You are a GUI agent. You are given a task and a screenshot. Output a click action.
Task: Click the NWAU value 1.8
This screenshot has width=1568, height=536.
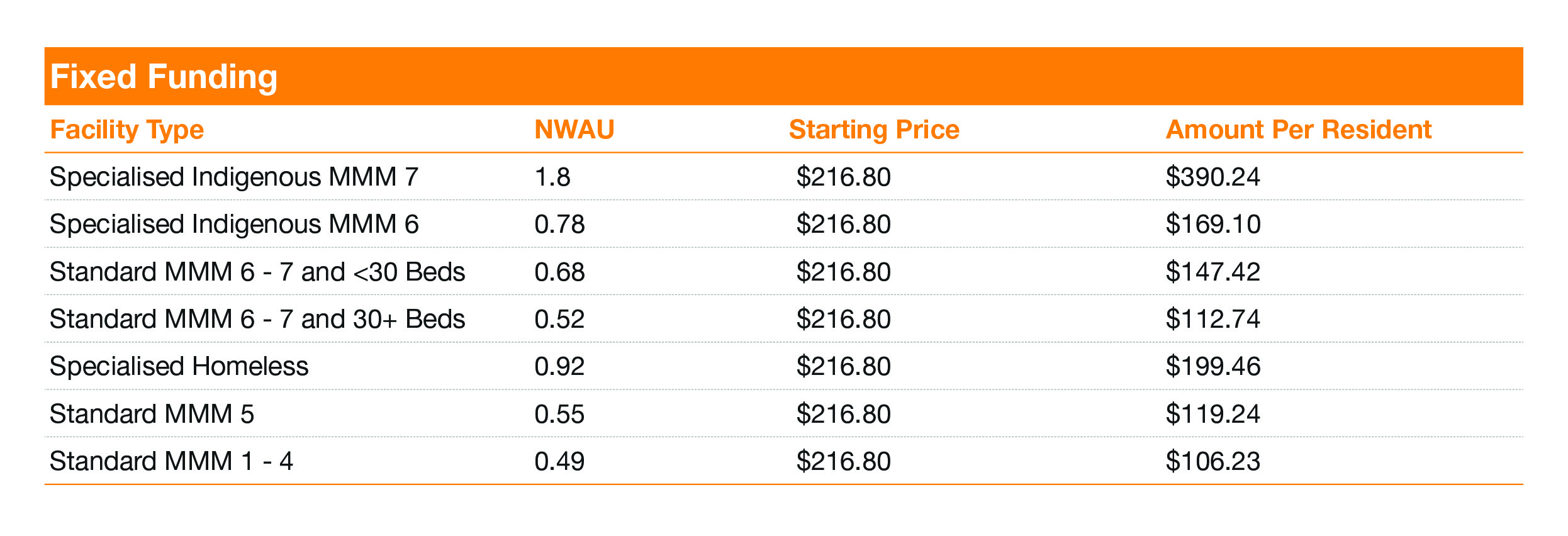[x=552, y=177]
